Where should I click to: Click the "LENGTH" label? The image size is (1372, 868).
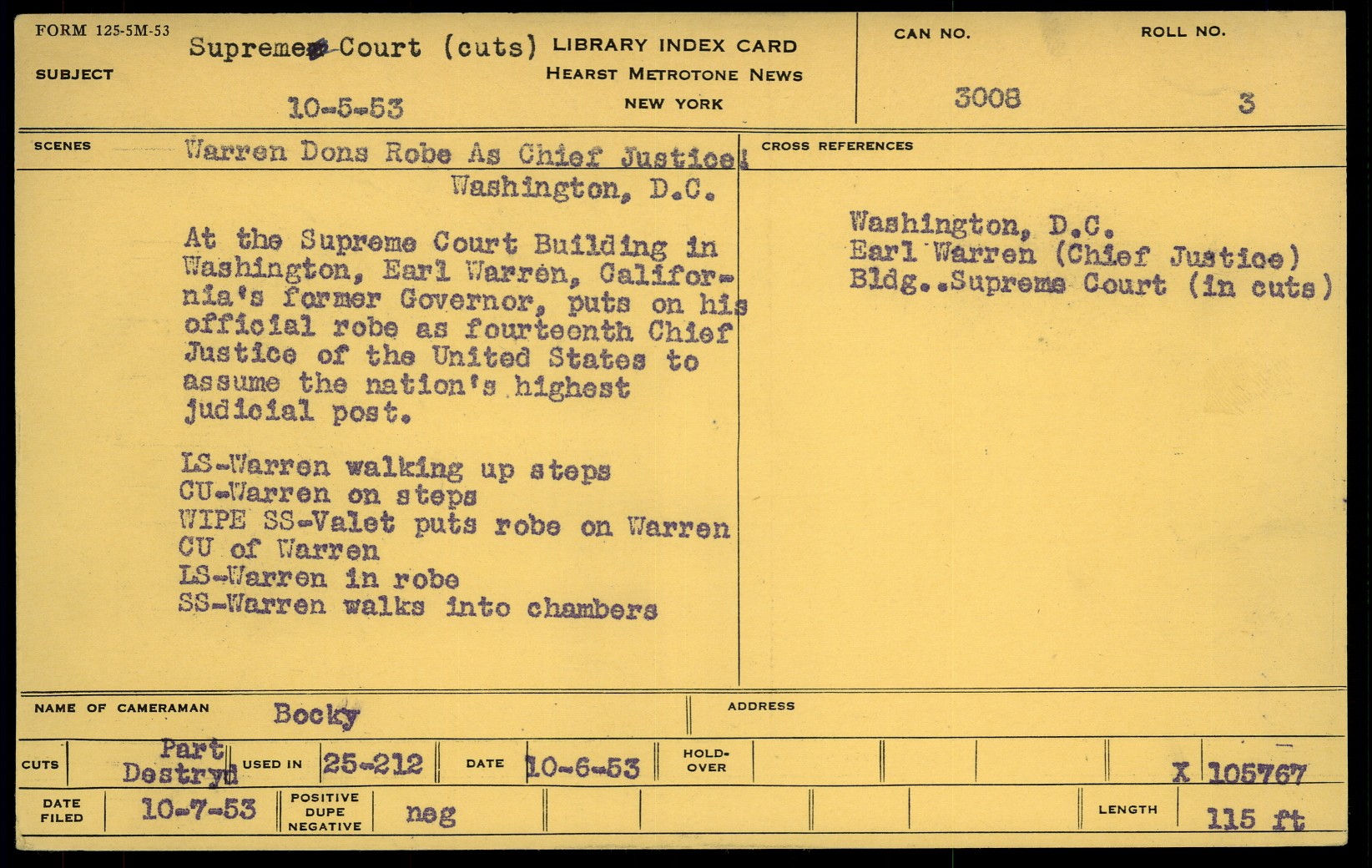(1127, 810)
